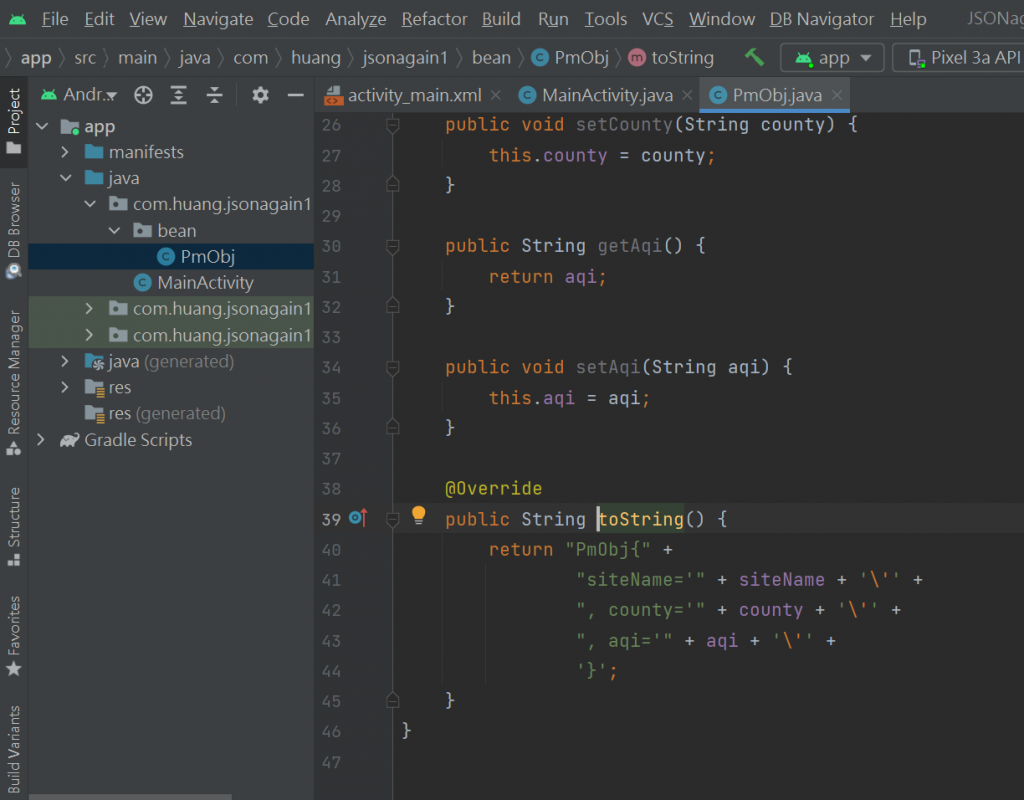
Task: Expand the manifests folder
Action: (x=65, y=152)
